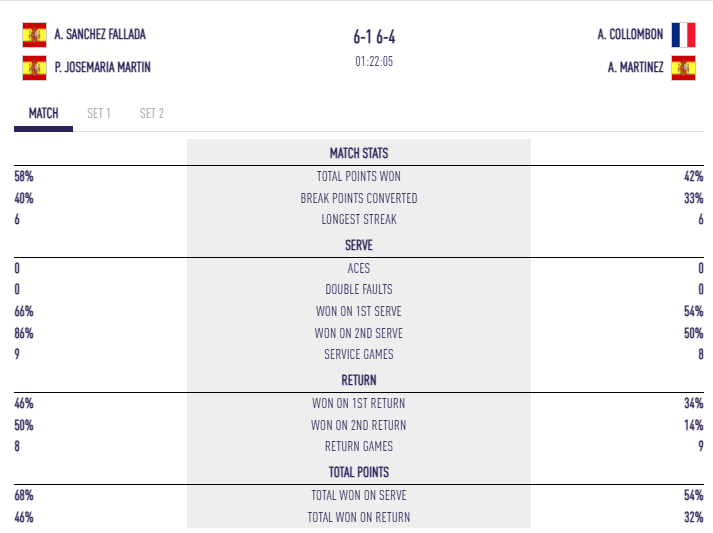Open the SET 2 tab
The height and width of the screenshot is (533, 713).
pos(152,113)
